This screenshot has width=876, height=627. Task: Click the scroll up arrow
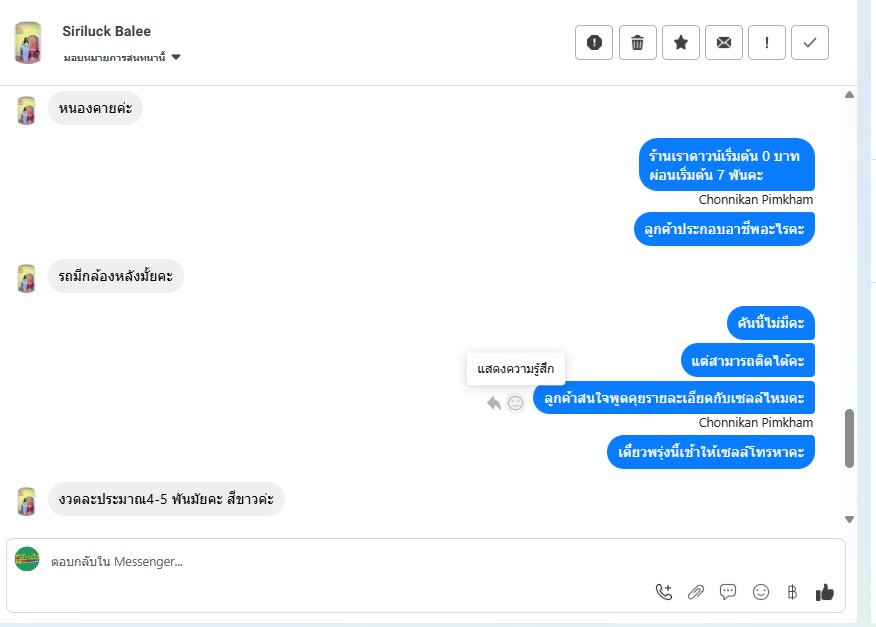[x=849, y=94]
